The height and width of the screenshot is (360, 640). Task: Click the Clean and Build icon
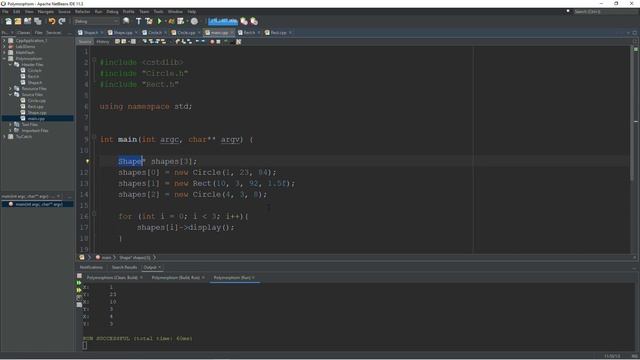149,21
